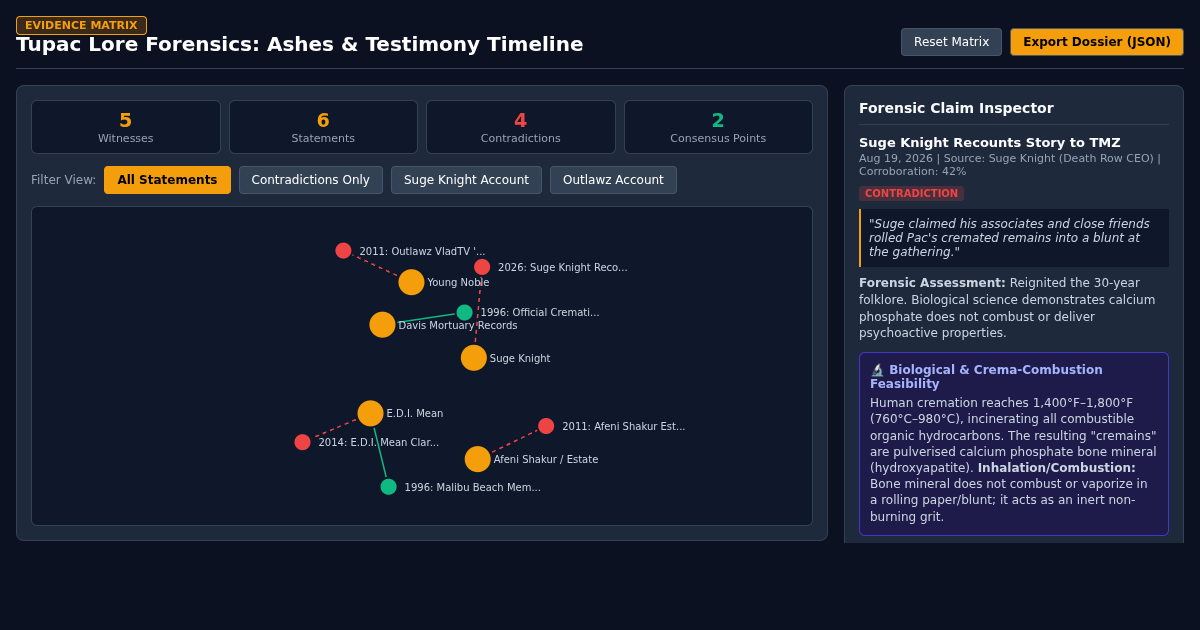Image resolution: width=1200 pixels, height=630 pixels.
Task: Click the EVIDENCE MATRIX badge
Action: (81, 25)
